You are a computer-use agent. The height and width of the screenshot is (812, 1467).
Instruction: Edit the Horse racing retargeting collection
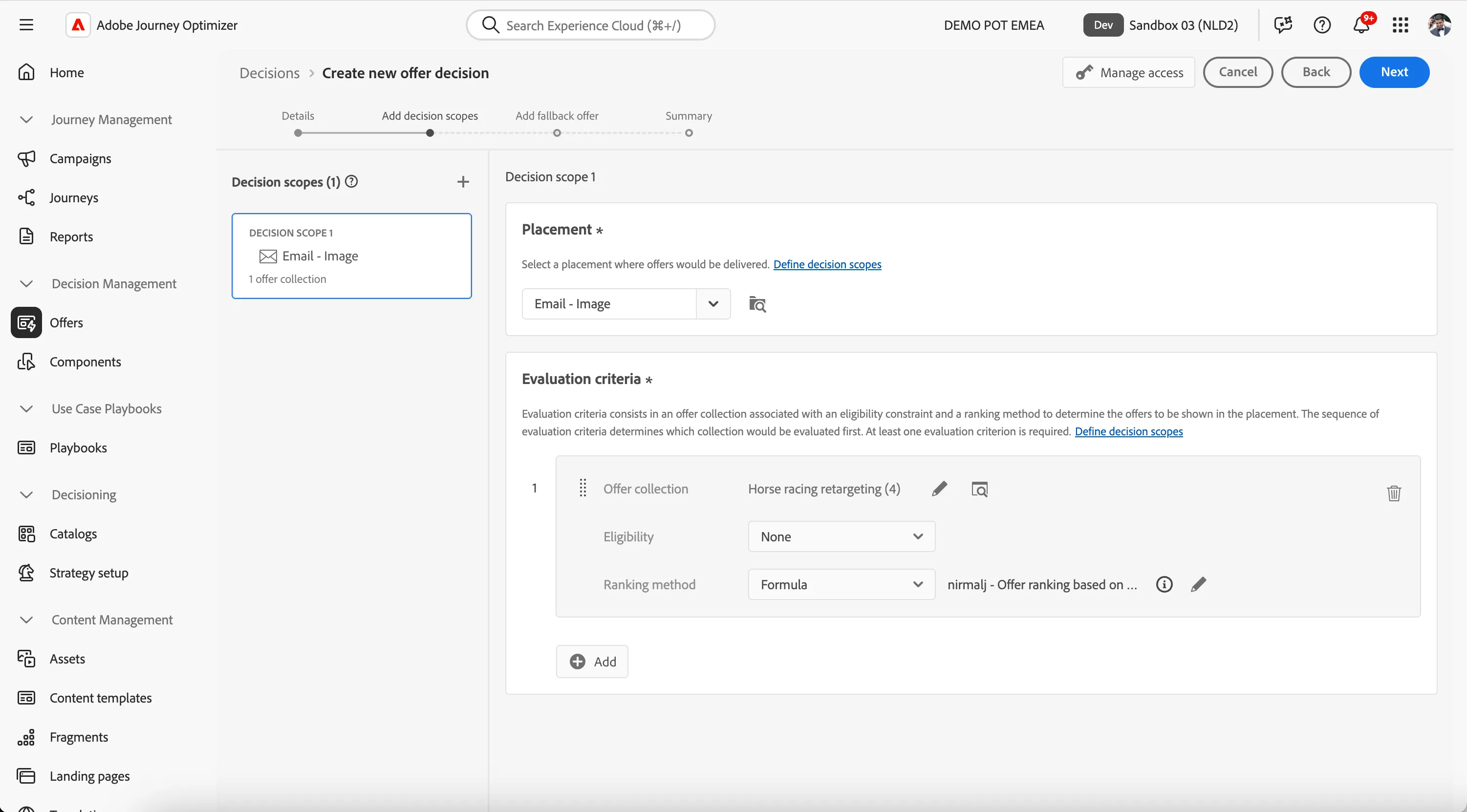pyautogui.click(x=939, y=489)
